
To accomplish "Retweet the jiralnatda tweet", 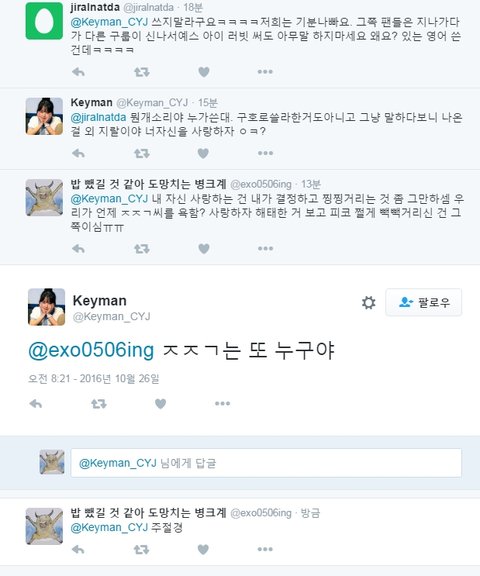I will (141, 72).
